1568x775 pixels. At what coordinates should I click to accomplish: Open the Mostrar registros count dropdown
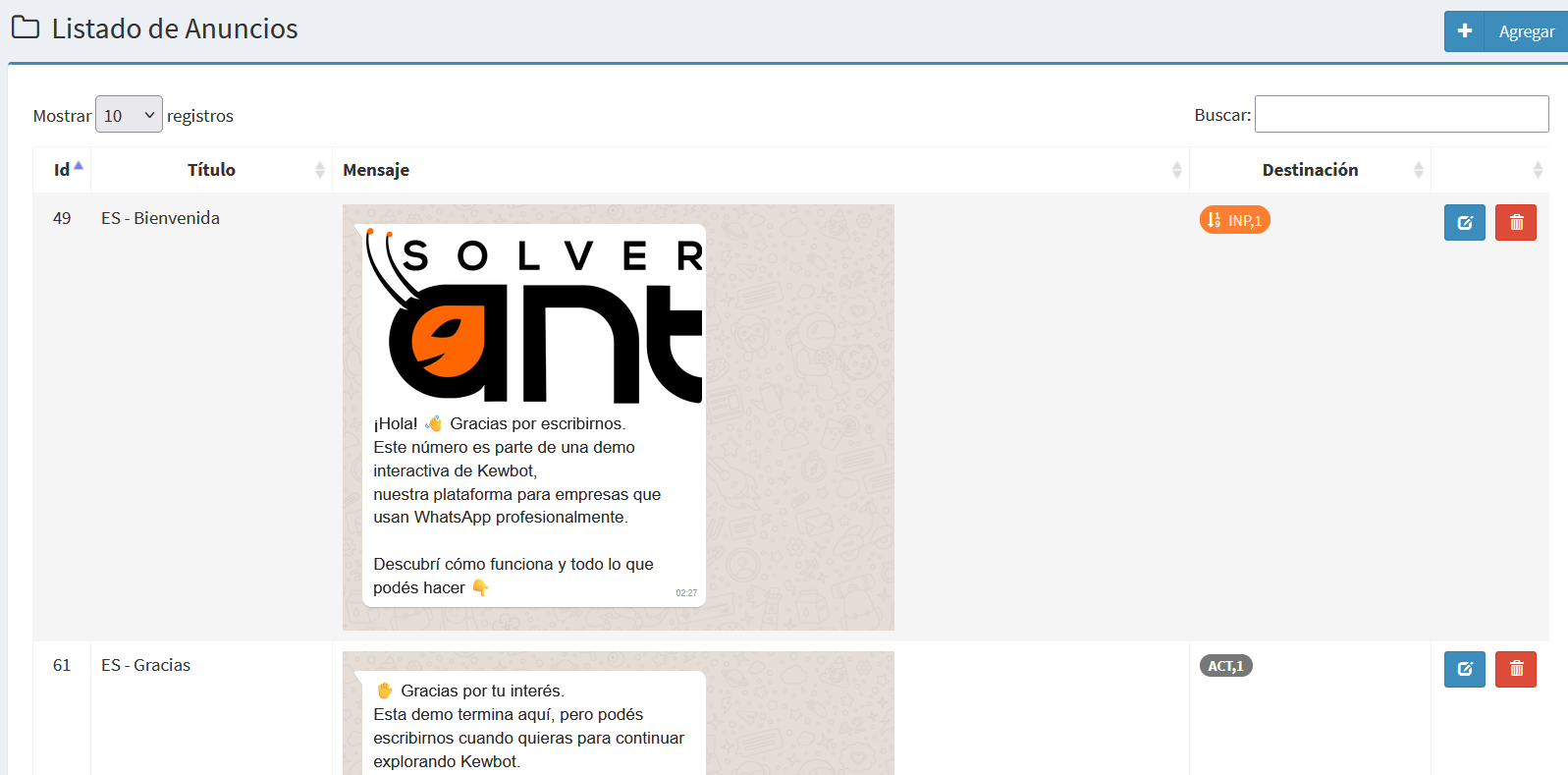[129, 114]
